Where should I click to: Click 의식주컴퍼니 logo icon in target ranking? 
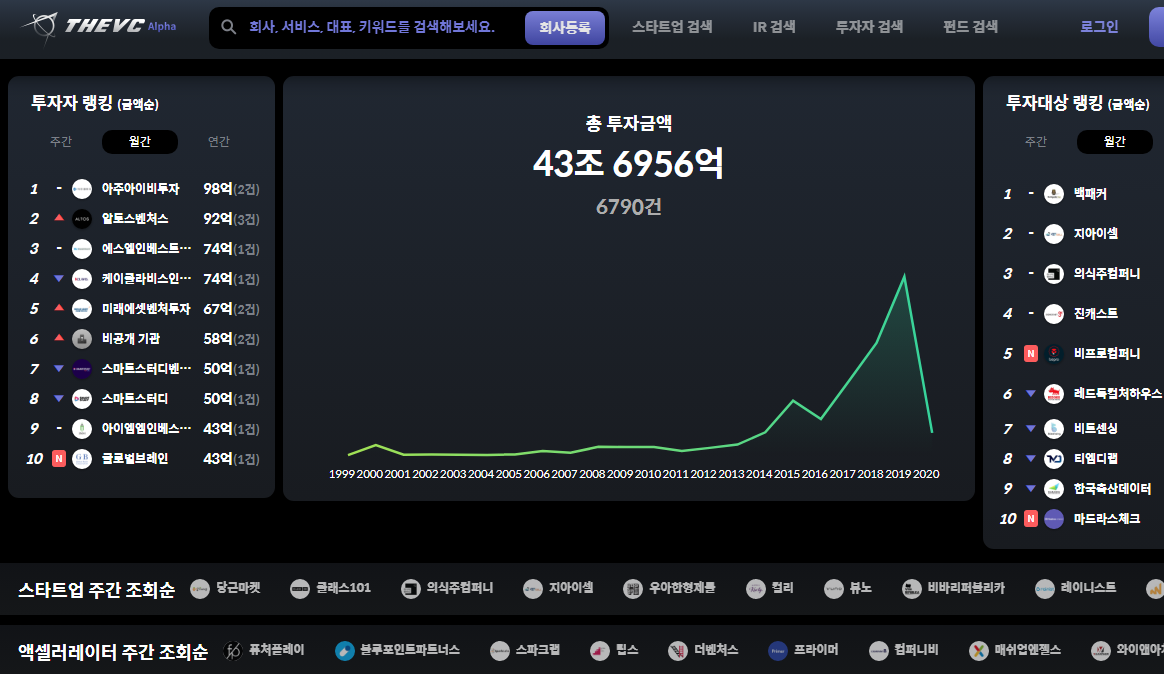click(x=1054, y=274)
